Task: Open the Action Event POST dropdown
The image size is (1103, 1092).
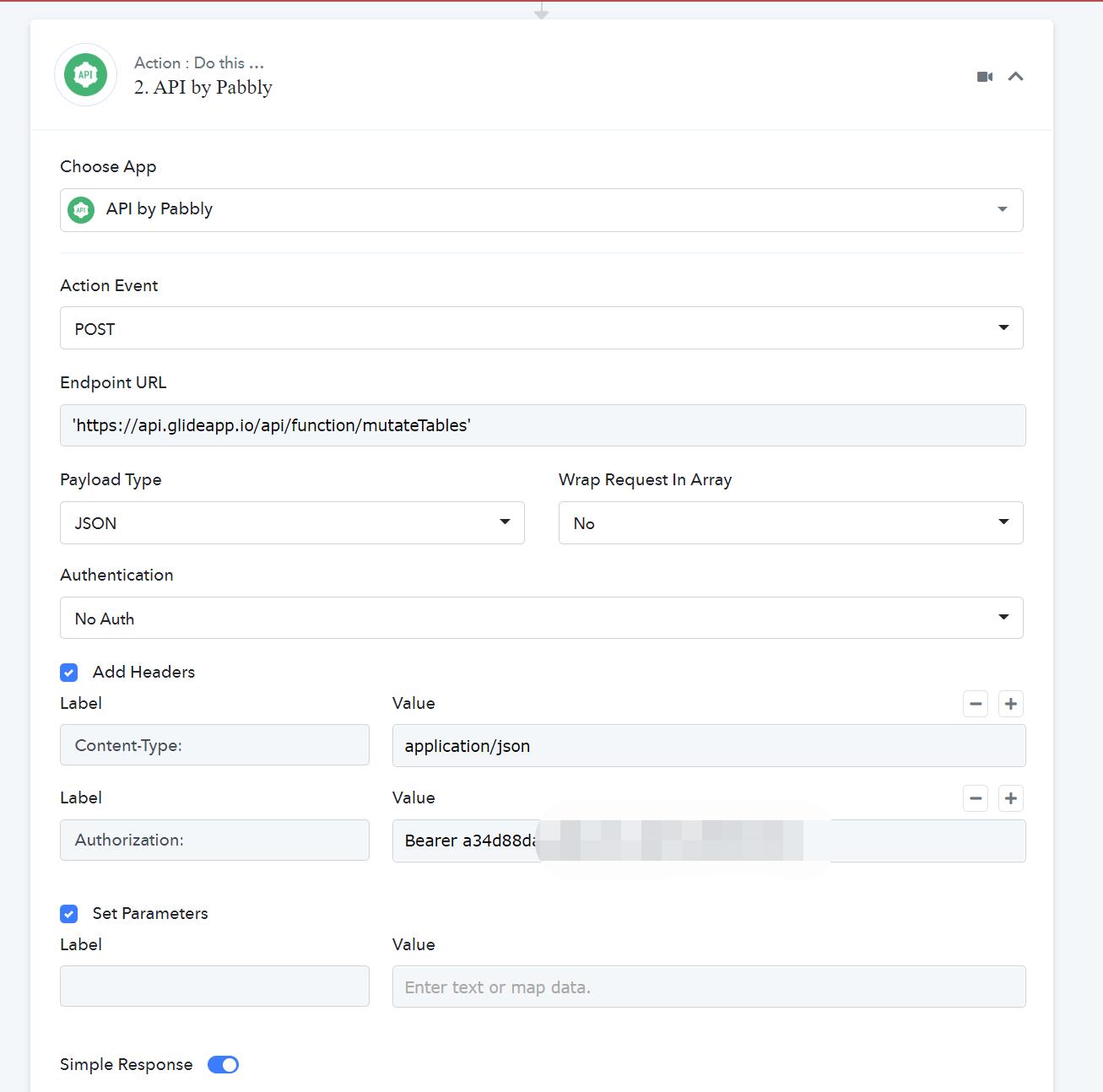Action: [542, 328]
